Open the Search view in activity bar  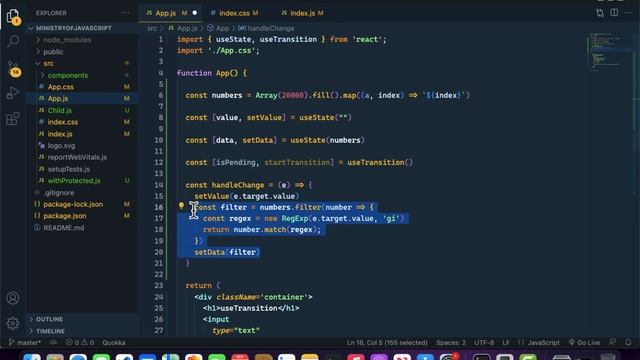(13, 41)
